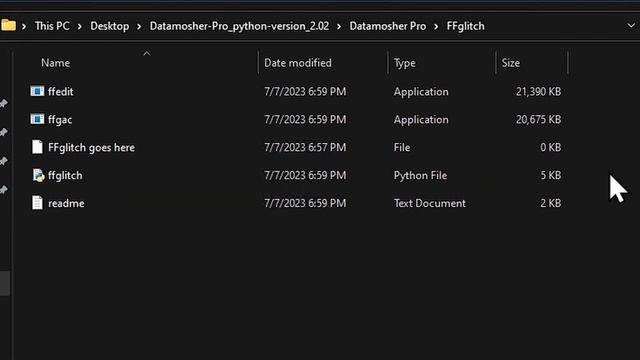Sort by Size column header
The width and height of the screenshot is (640, 360).
point(511,63)
